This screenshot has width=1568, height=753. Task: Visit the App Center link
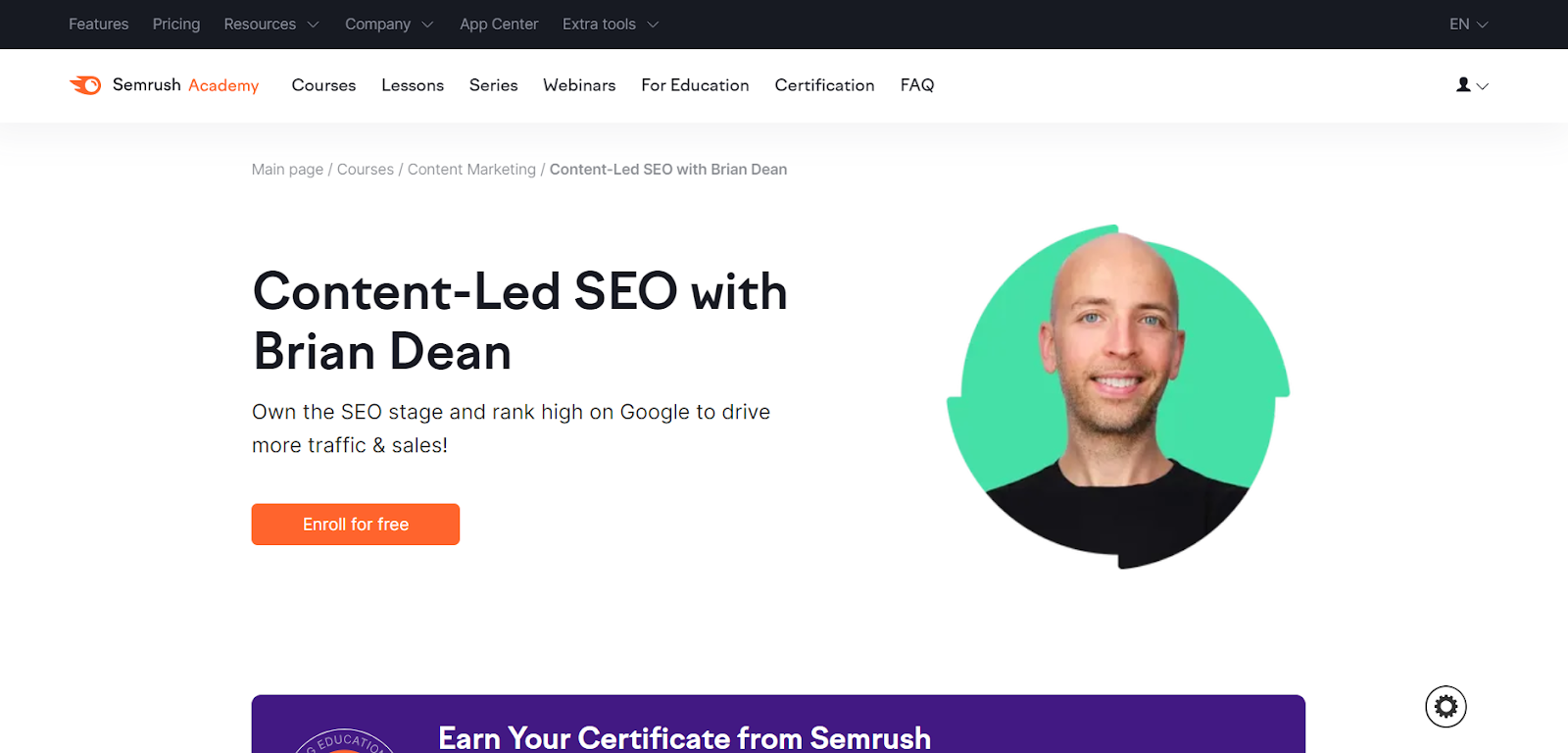499,25
